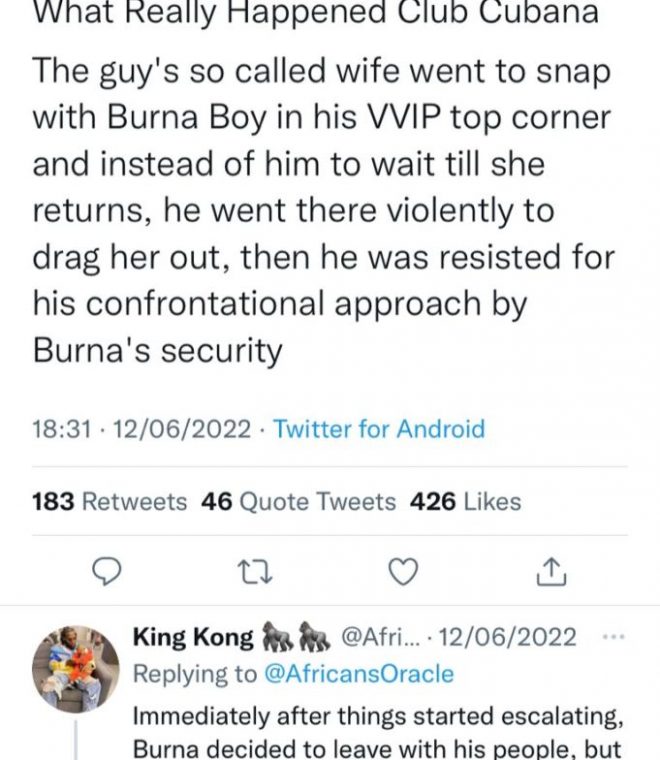Show who gave the 426 Likes
660x760 pixels.
(x=465, y=500)
